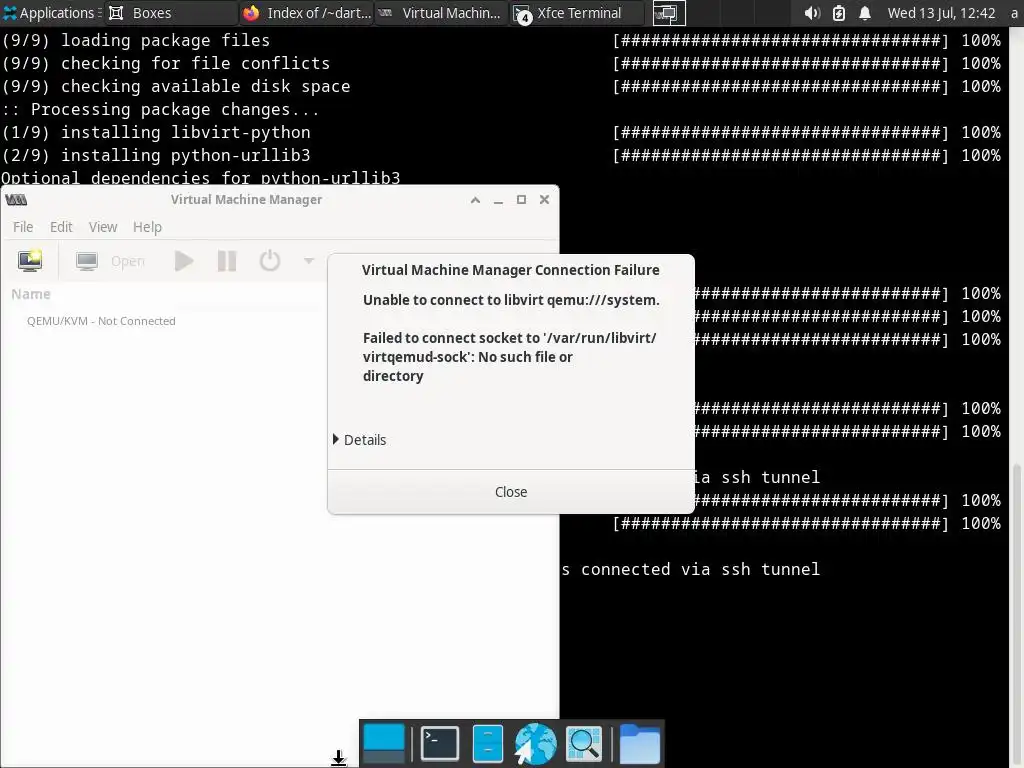Click the volume speaker icon in the panel
The image size is (1024, 768).
[x=812, y=13]
